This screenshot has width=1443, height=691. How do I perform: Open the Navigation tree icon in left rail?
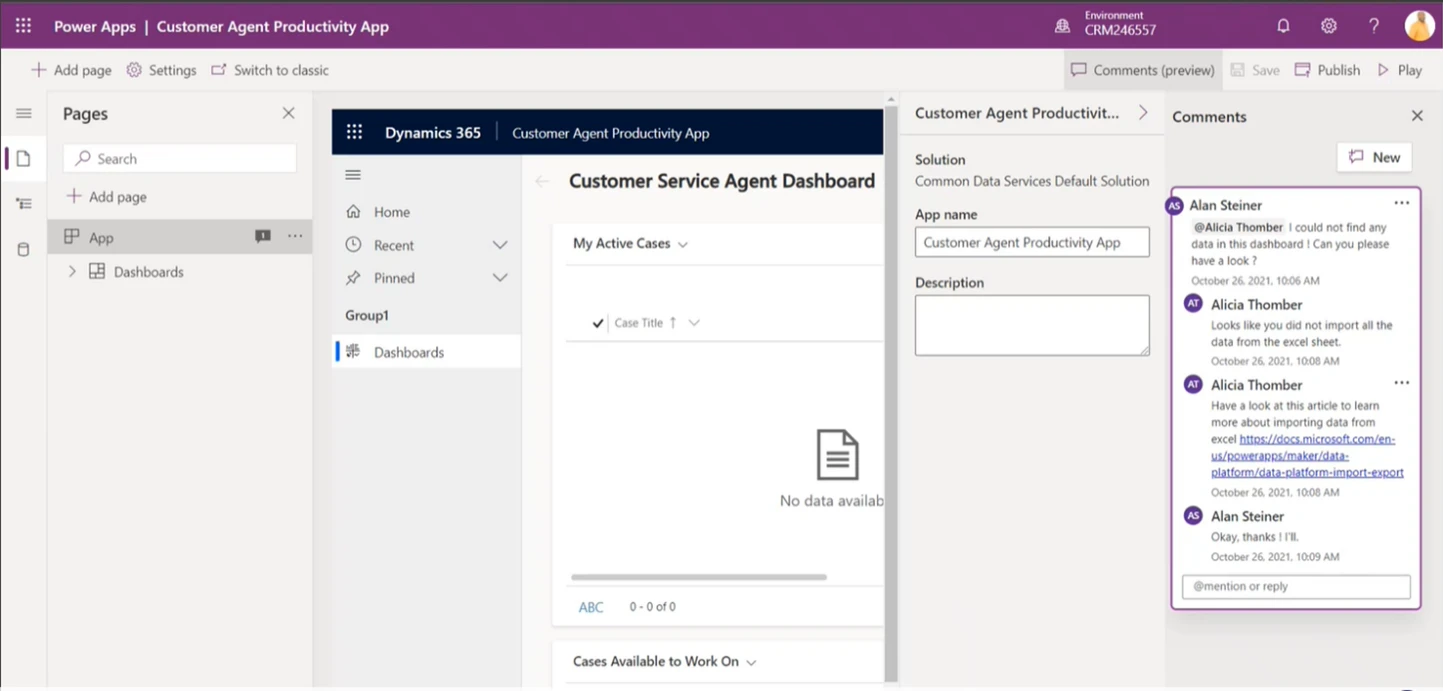coord(22,203)
